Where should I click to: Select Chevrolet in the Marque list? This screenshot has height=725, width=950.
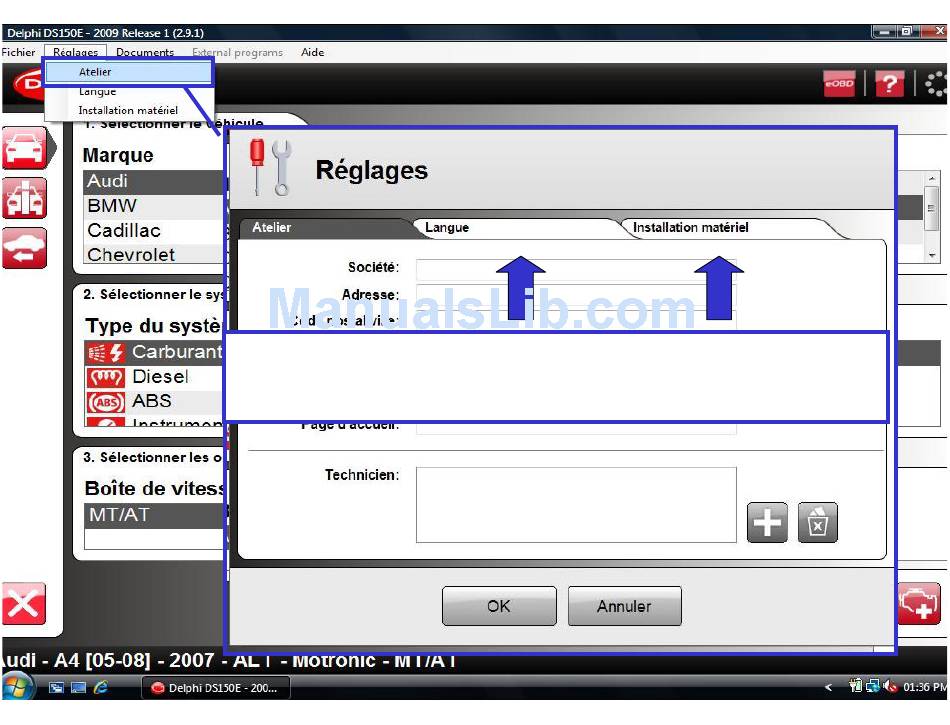155,254
